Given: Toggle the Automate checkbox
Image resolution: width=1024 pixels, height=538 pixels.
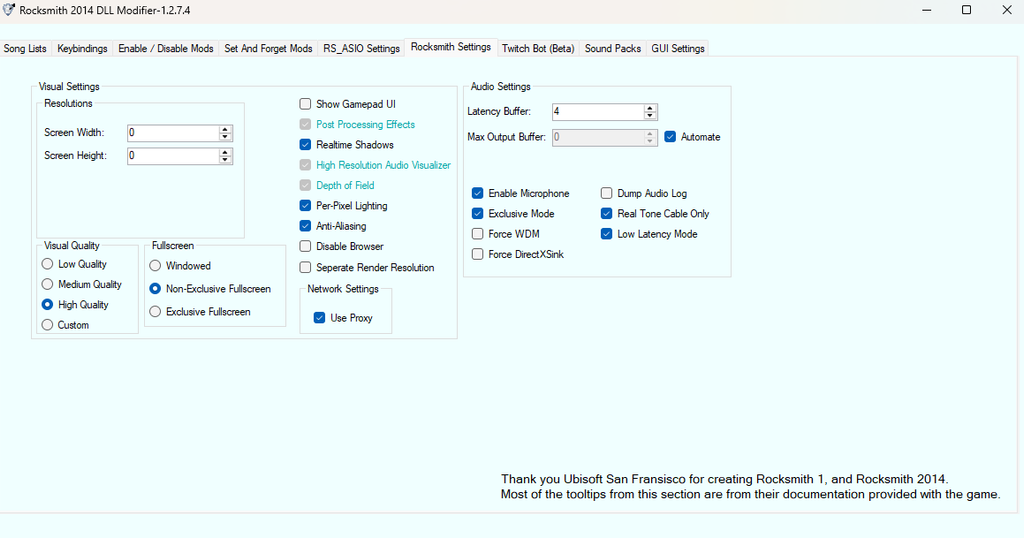Looking at the screenshot, I should click(670, 137).
